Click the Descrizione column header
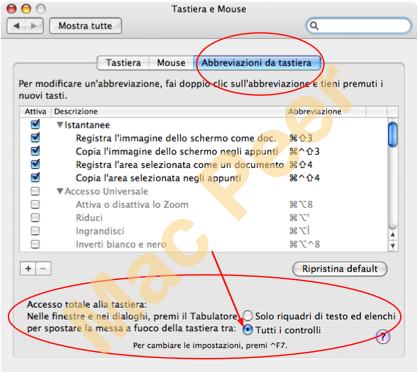This screenshot has height=372, width=417. 168,111
